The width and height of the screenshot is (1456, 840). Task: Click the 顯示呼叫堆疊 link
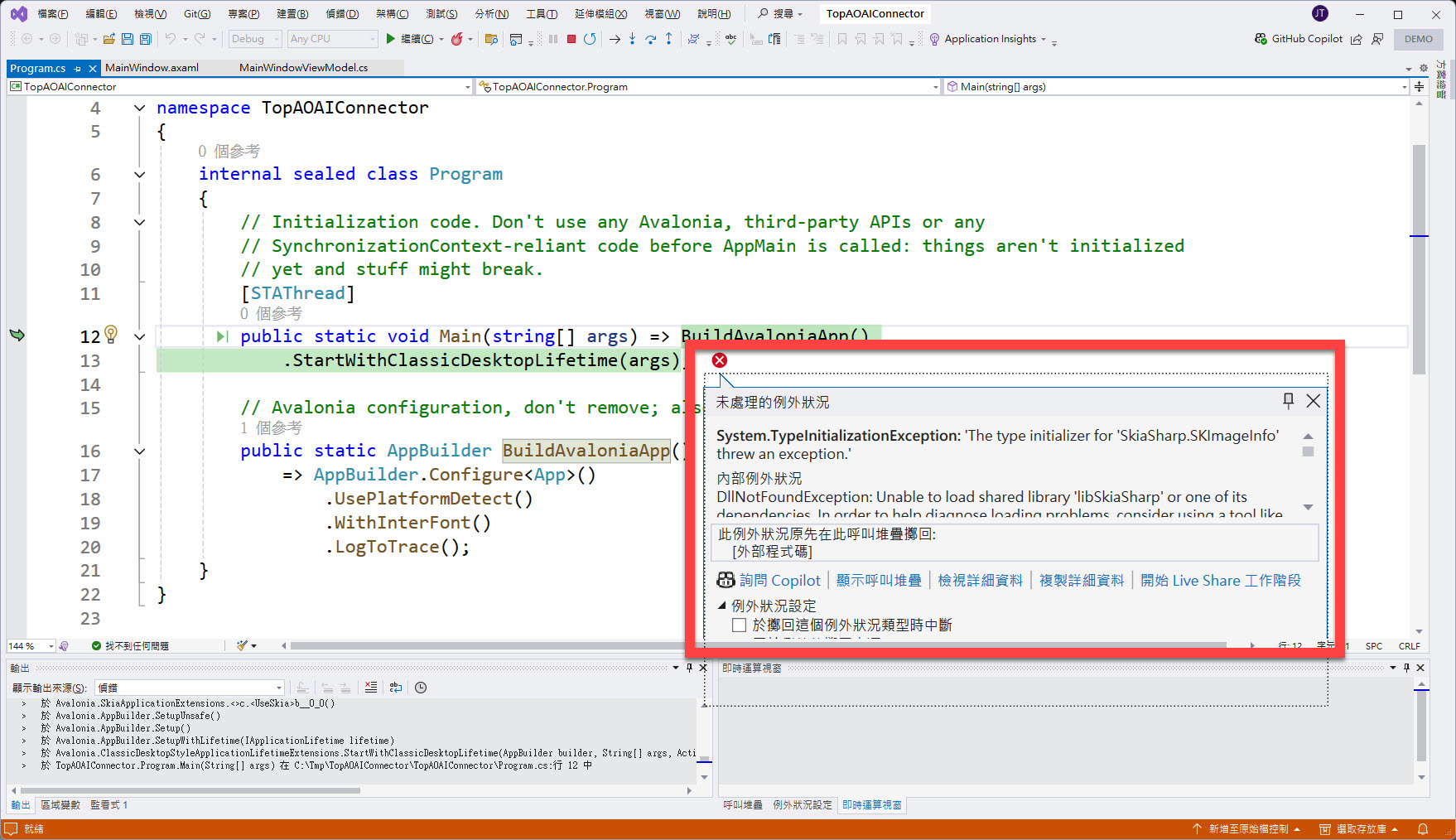878,580
